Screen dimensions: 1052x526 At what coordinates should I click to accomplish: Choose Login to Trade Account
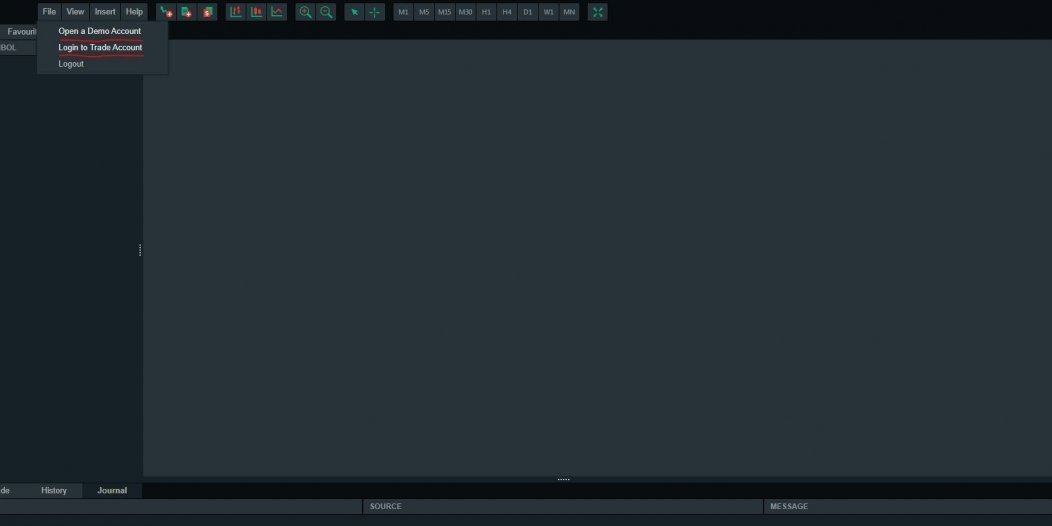[101, 48]
